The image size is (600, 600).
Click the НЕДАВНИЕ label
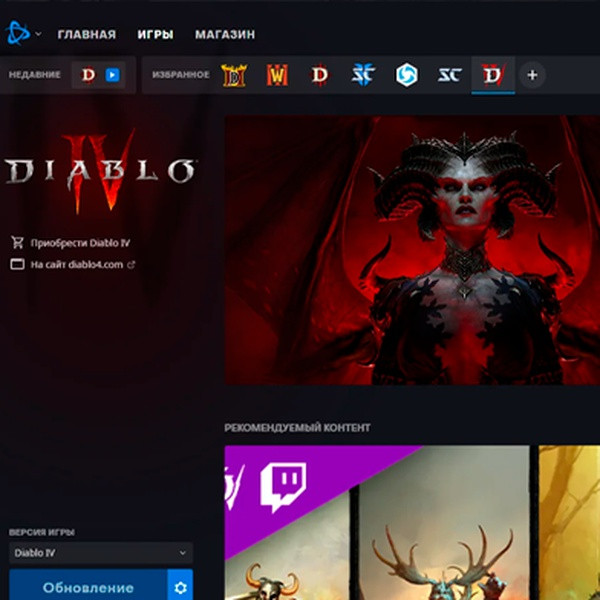[x=35, y=75]
